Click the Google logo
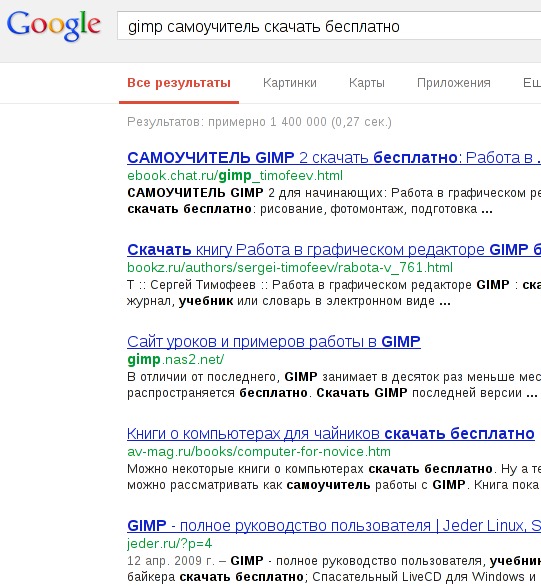The image size is (541, 586). point(53,25)
